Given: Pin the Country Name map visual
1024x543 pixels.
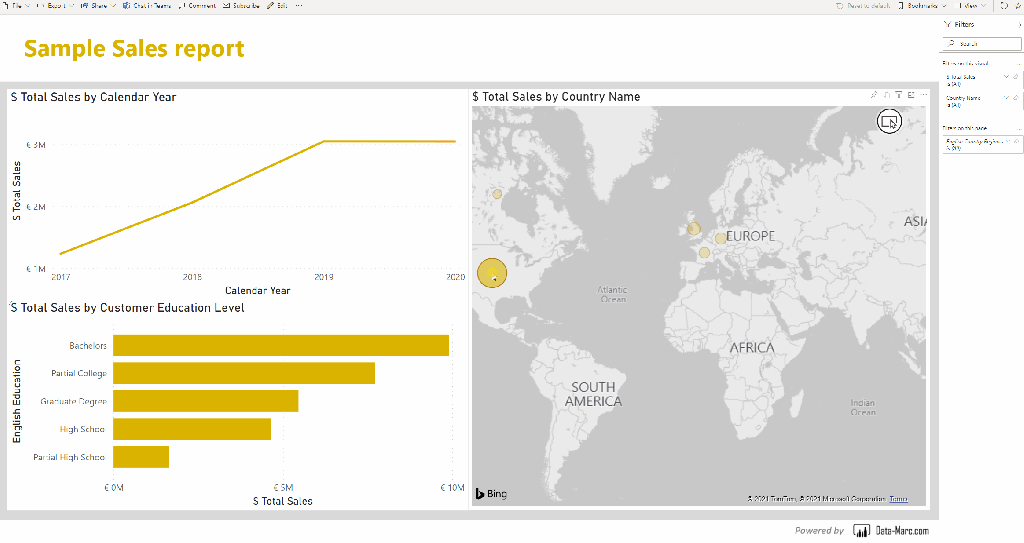Looking at the screenshot, I should pos(873,95).
